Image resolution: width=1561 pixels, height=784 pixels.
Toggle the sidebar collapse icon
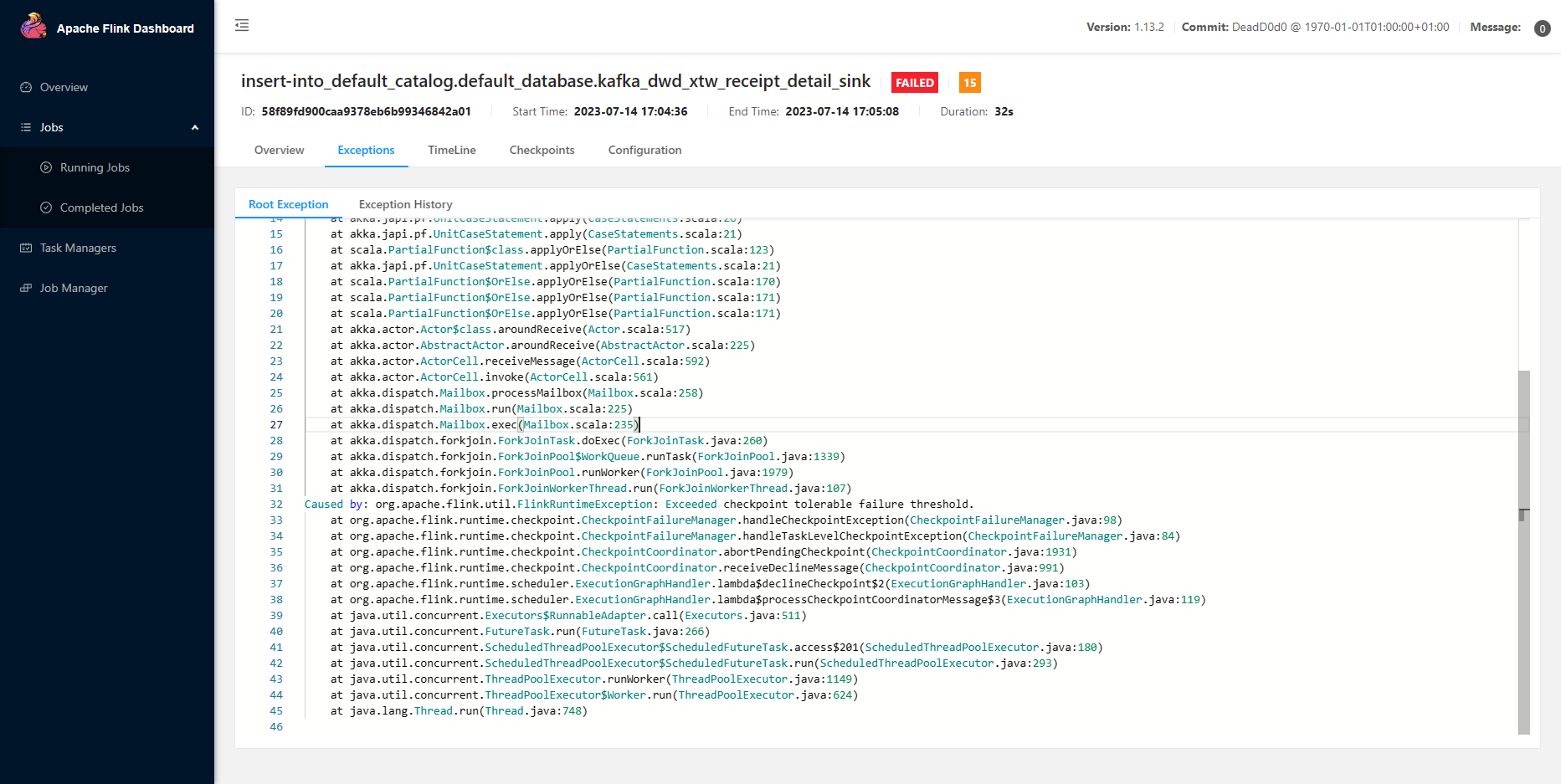click(x=242, y=25)
